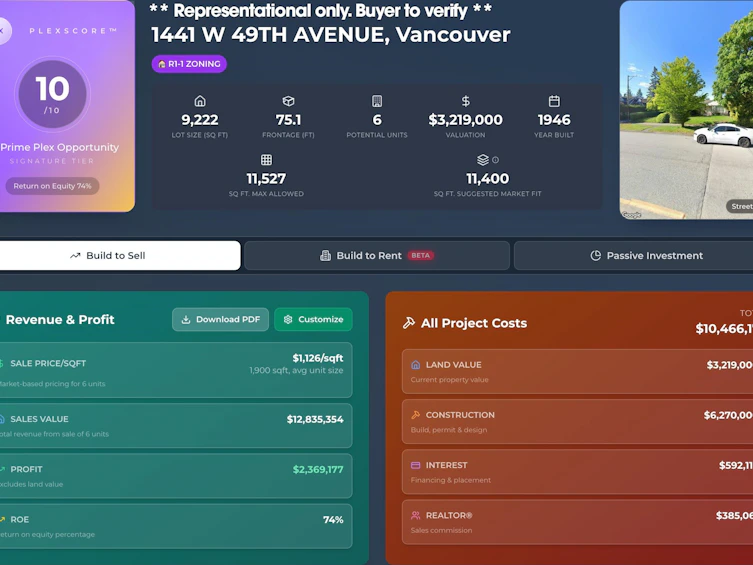Screen dimensions: 753x565
Task: Click the 11,400 suggested market fit value
Action: tap(487, 179)
